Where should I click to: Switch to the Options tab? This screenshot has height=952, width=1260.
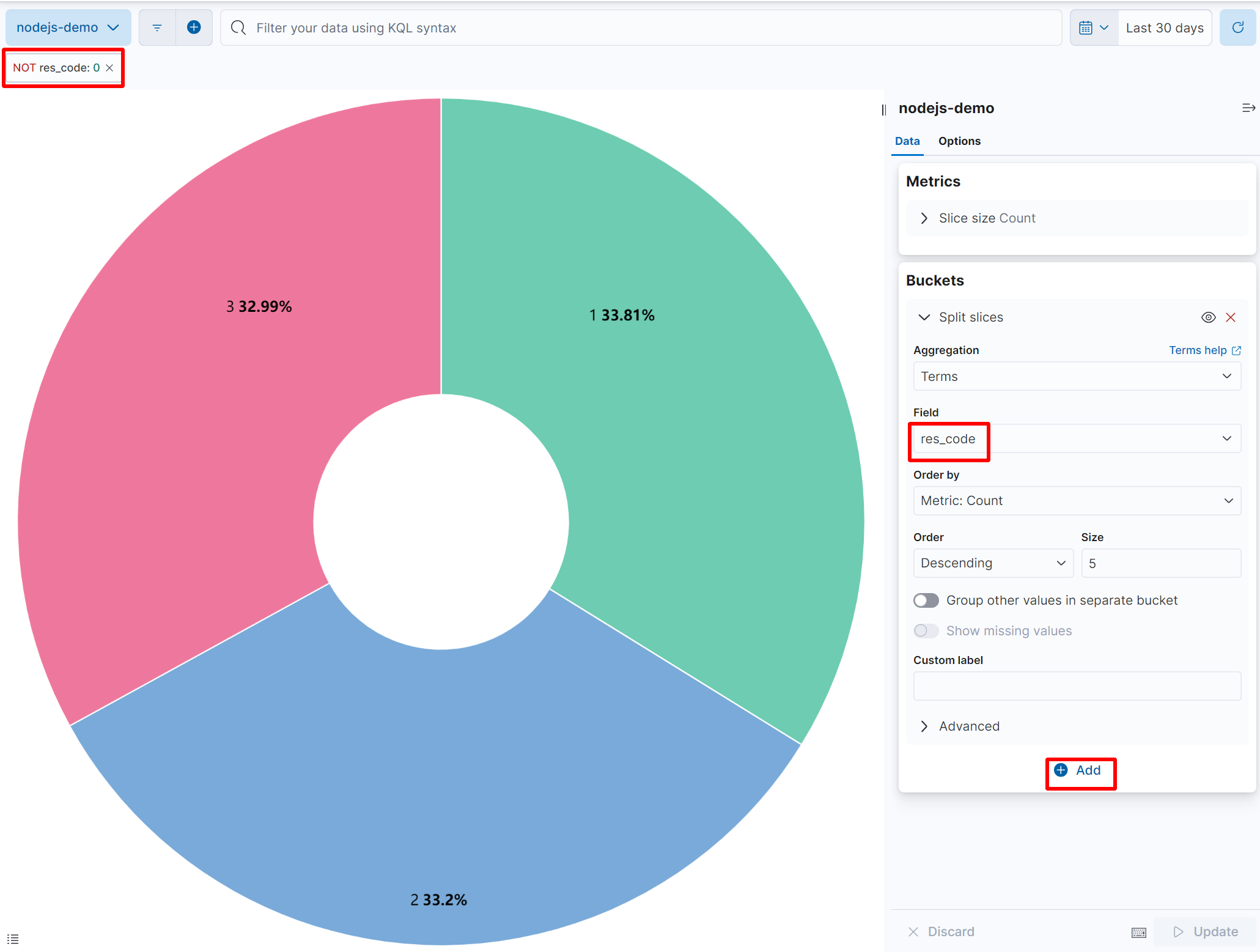click(x=959, y=141)
